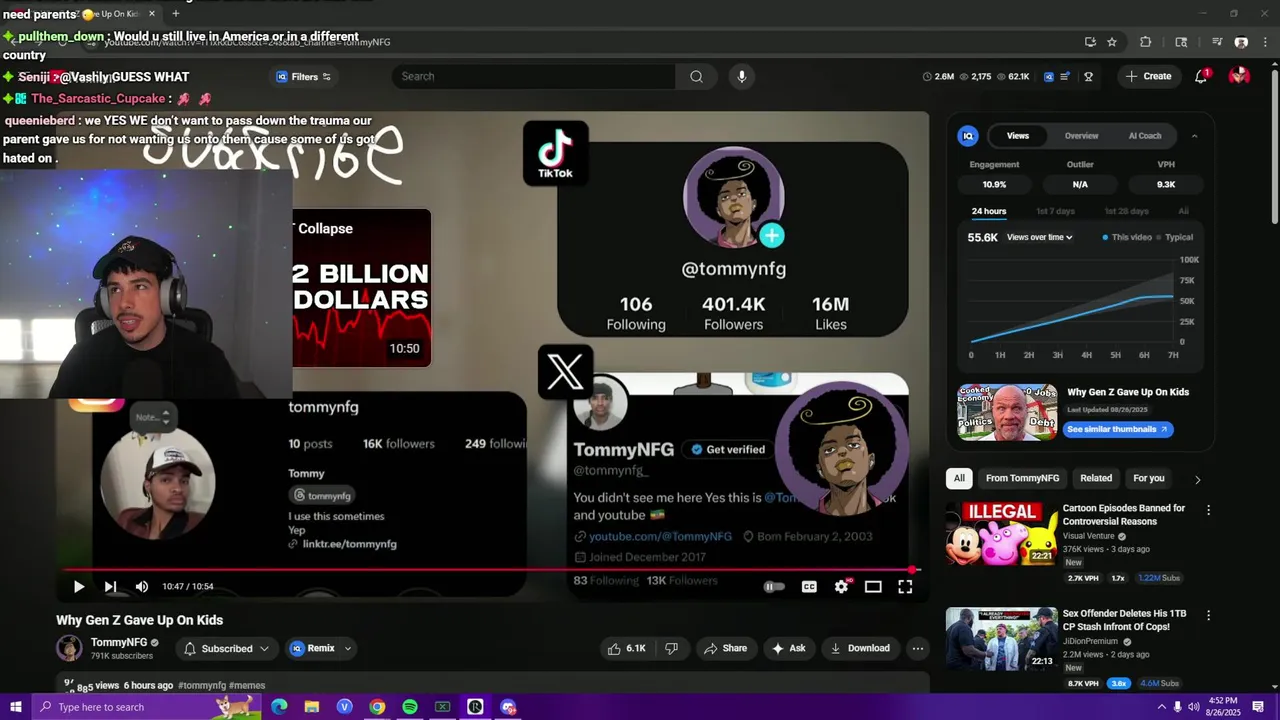This screenshot has height=720, width=1280.
Task: Start voice search with microphone
Action: pyautogui.click(x=741, y=76)
